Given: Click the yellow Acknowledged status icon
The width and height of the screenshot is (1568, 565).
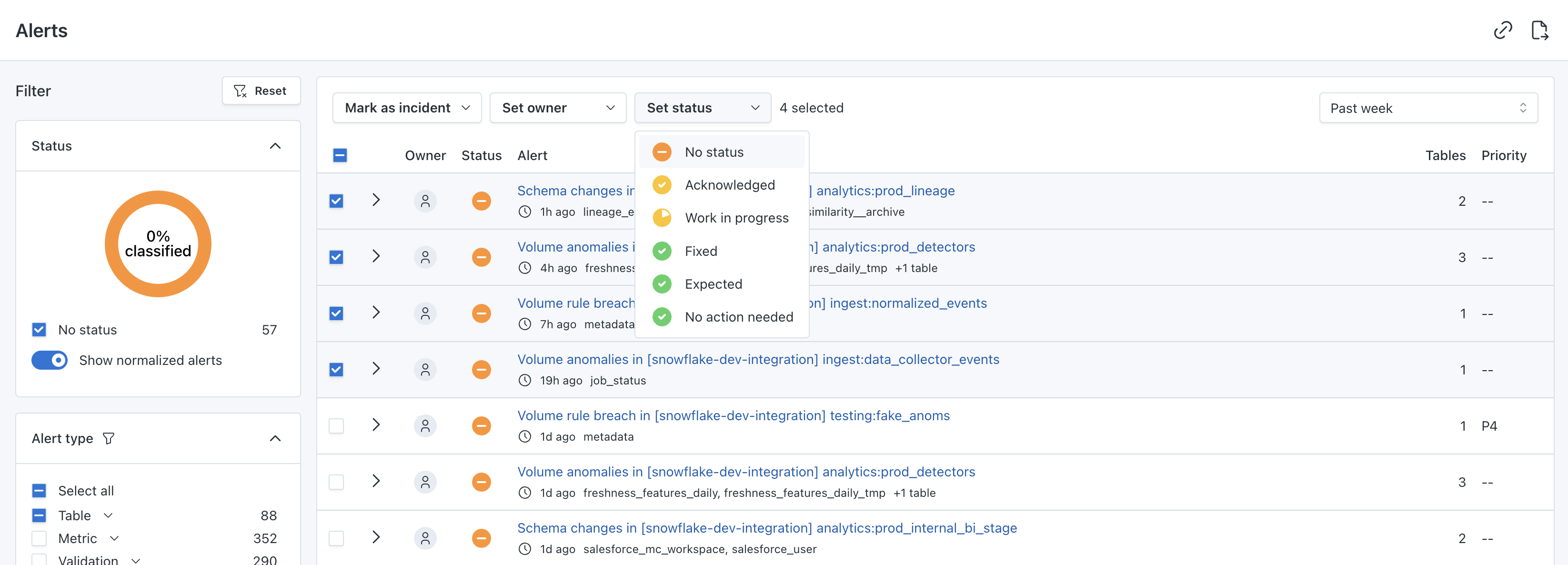Looking at the screenshot, I should tap(662, 184).
